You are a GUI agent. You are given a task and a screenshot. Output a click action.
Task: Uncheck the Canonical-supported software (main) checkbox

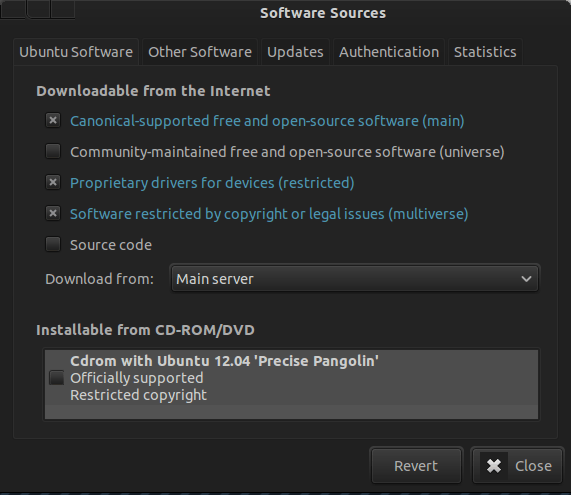(53, 120)
